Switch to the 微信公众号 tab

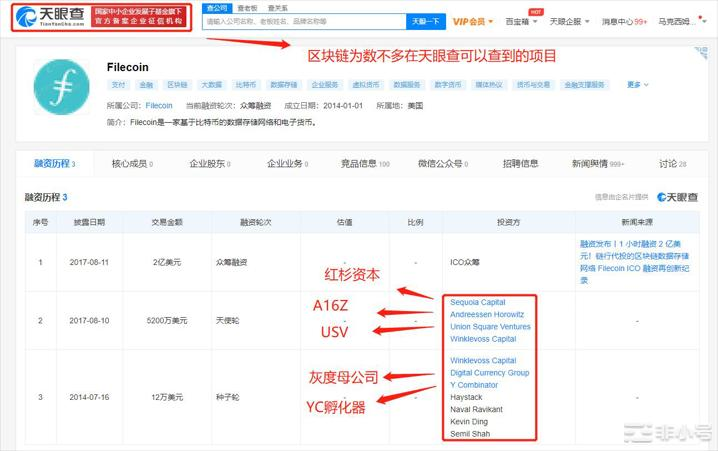pyautogui.click(x=443, y=163)
